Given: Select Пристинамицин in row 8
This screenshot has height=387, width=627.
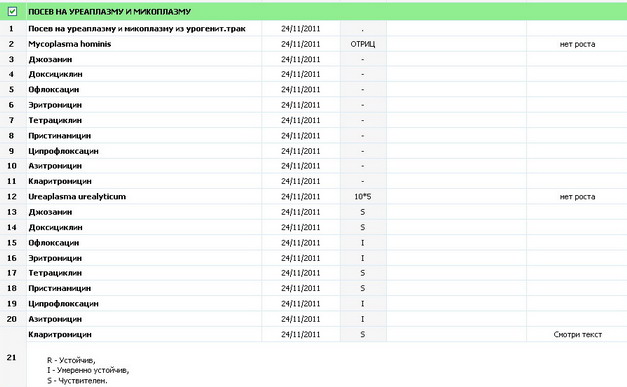Looking at the screenshot, I should [x=60, y=136].
